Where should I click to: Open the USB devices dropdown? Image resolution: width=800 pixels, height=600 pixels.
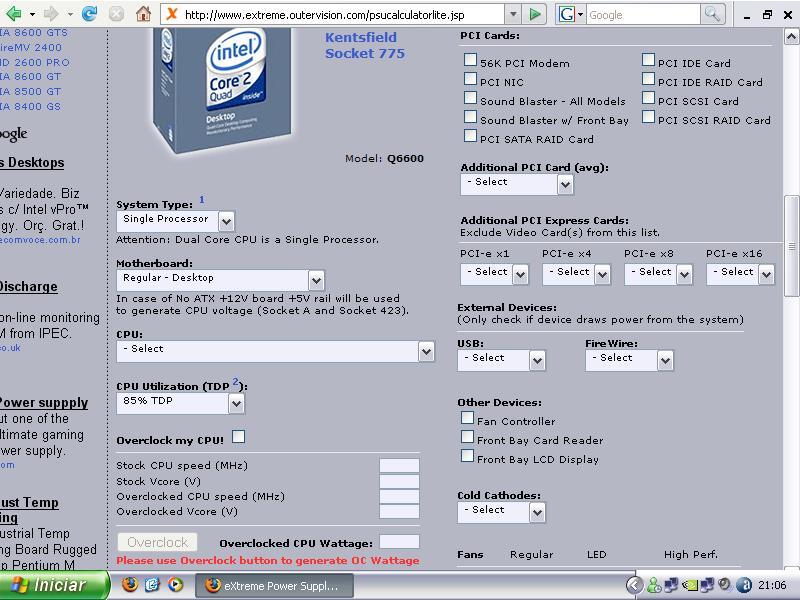[x=502, y=360]
